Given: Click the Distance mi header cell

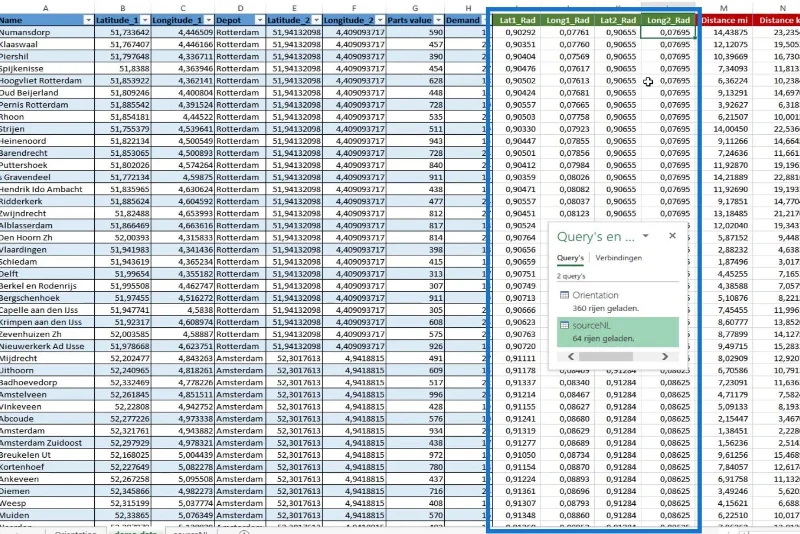Looking at the screenshot, I should [x=724, y=20].
